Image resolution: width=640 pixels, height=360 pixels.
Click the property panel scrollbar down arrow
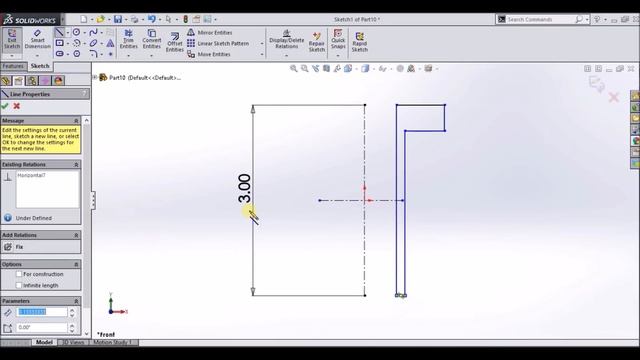(86, 333)
